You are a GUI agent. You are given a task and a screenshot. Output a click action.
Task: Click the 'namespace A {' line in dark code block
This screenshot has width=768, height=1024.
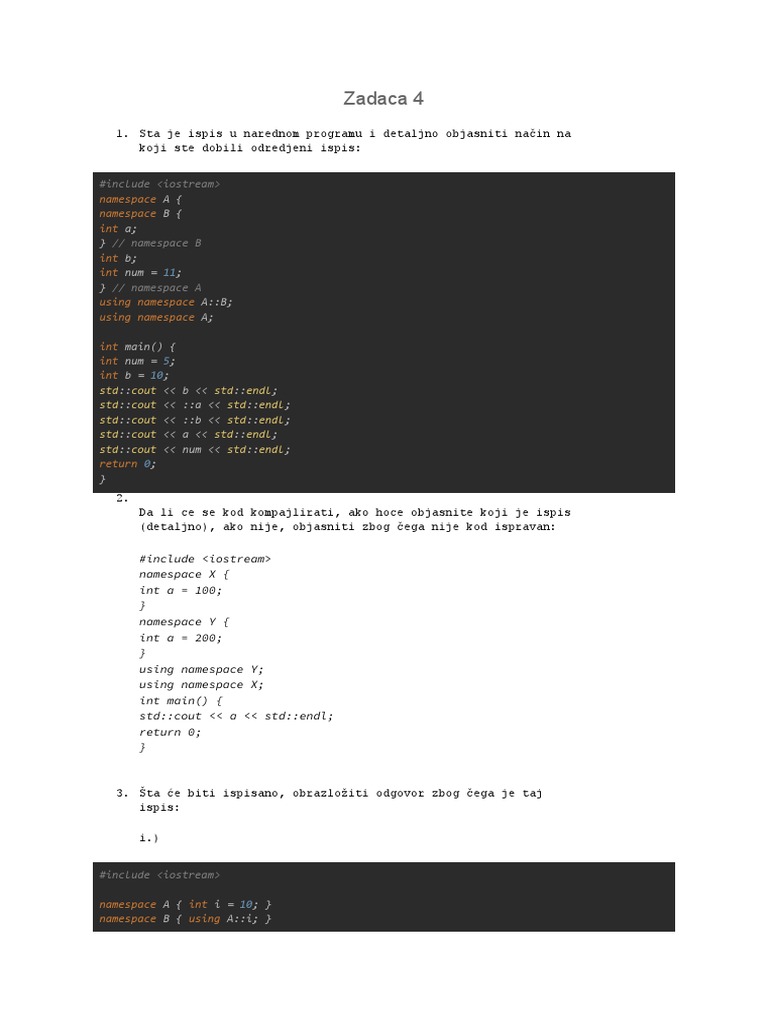click(140, 199)
